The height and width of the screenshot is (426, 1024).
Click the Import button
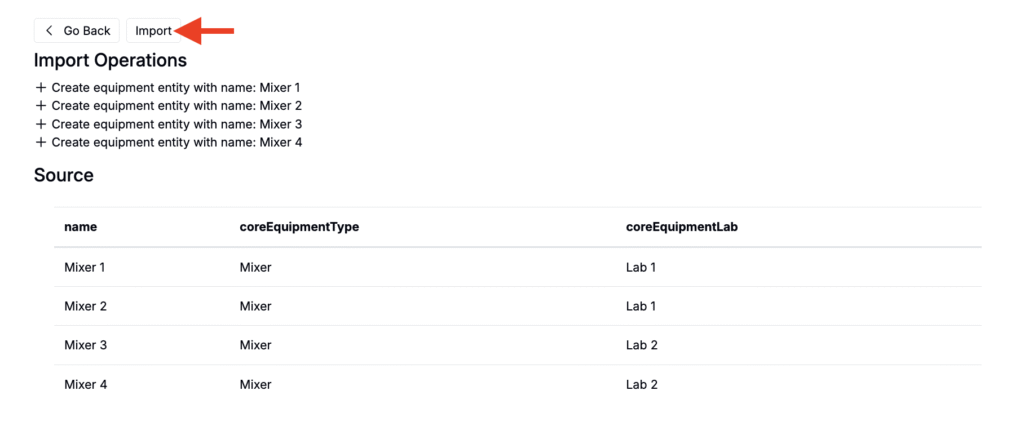[x=153, y=31]
